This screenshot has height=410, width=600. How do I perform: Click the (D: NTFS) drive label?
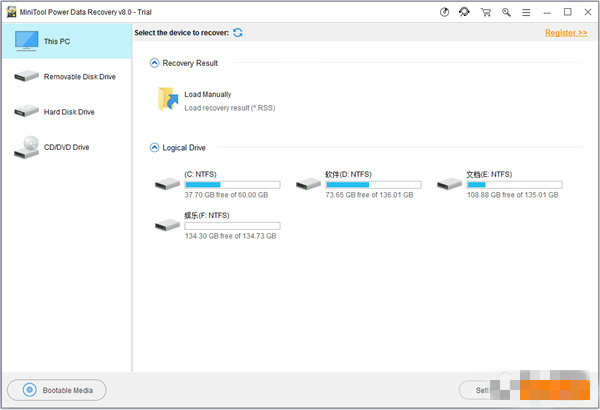[349, 174]
